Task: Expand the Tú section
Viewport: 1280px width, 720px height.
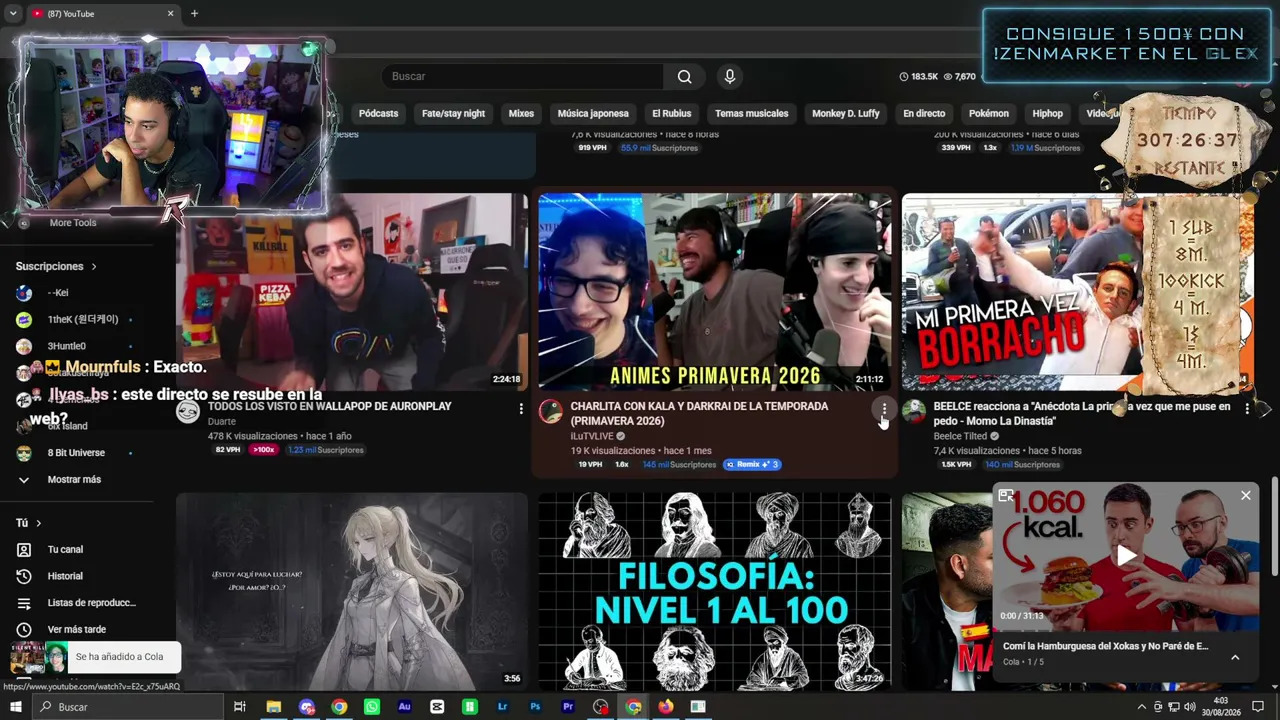Action: pos(29,523)
